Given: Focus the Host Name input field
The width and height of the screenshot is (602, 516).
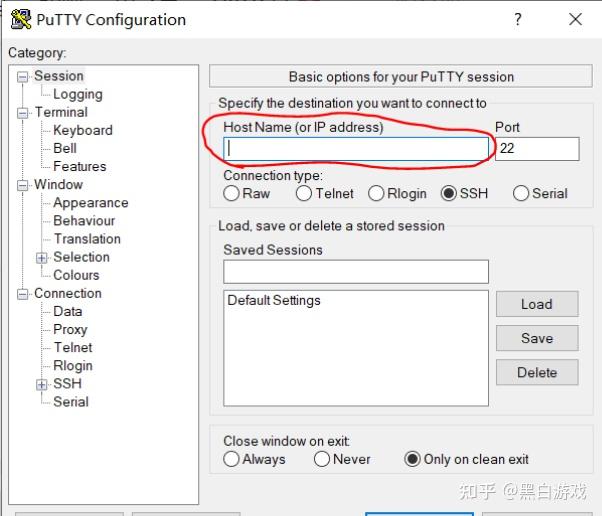Looking at the screenshot, I should 356,149.
